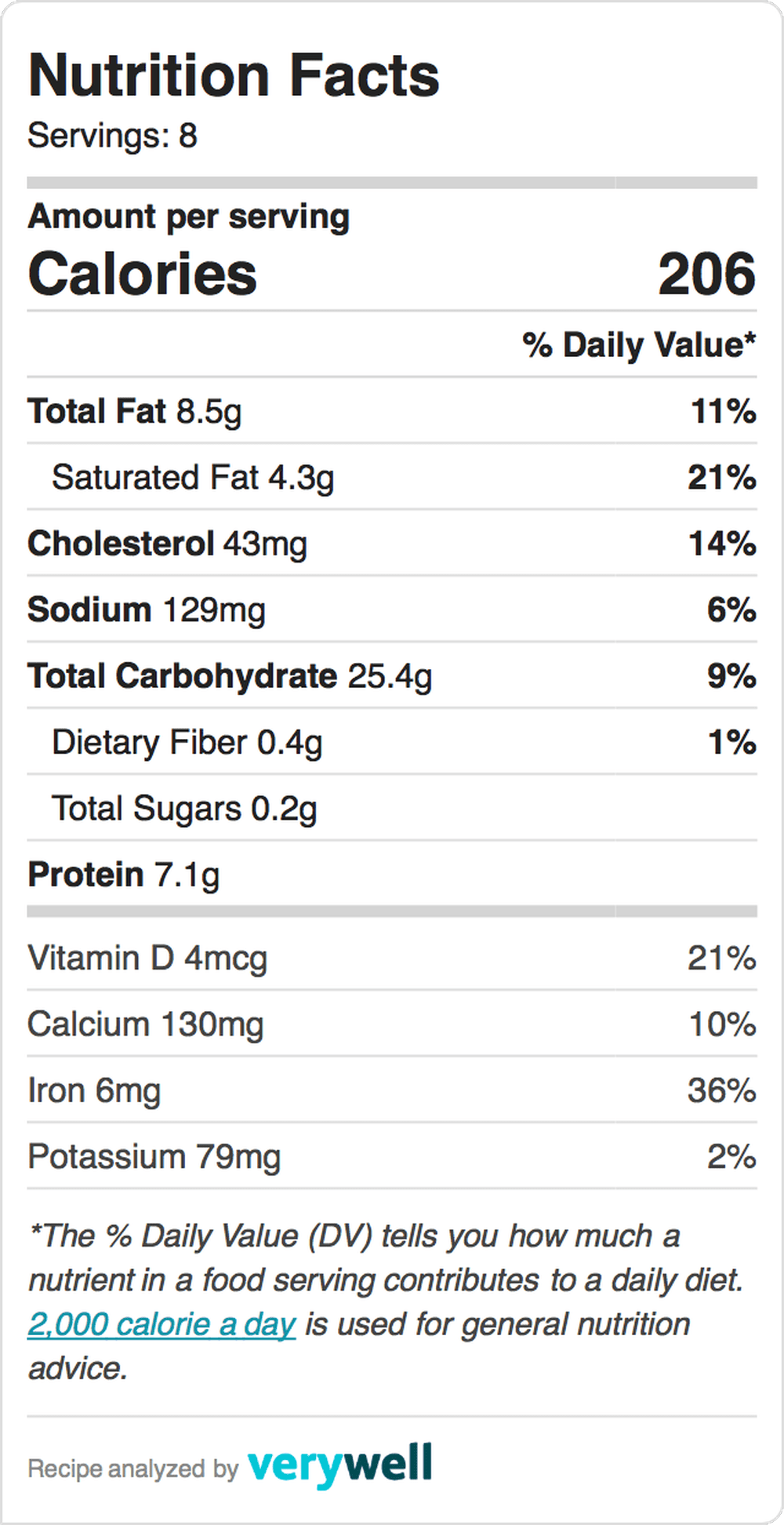The image size is (784, 1525).
Task: Select the Iron 6mg row
Action: [x=392, y=1090]
